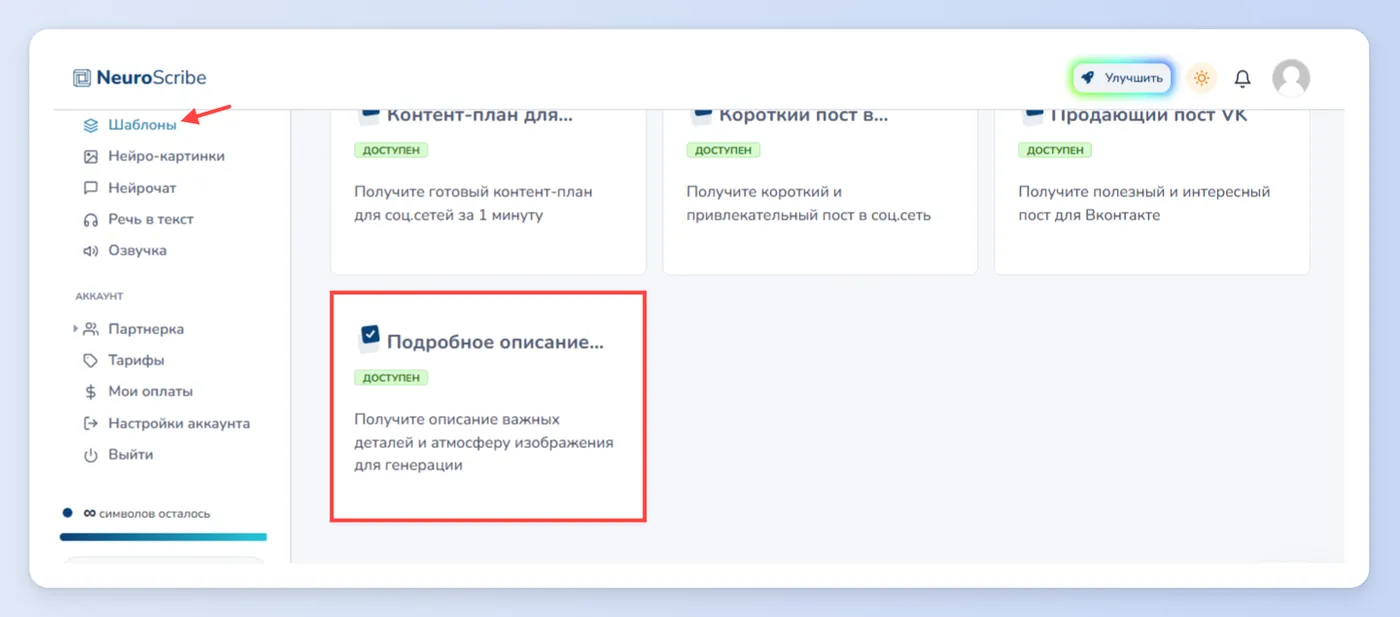
Task: Open notifications with the bell icon
Action: tap(1242, 78)
